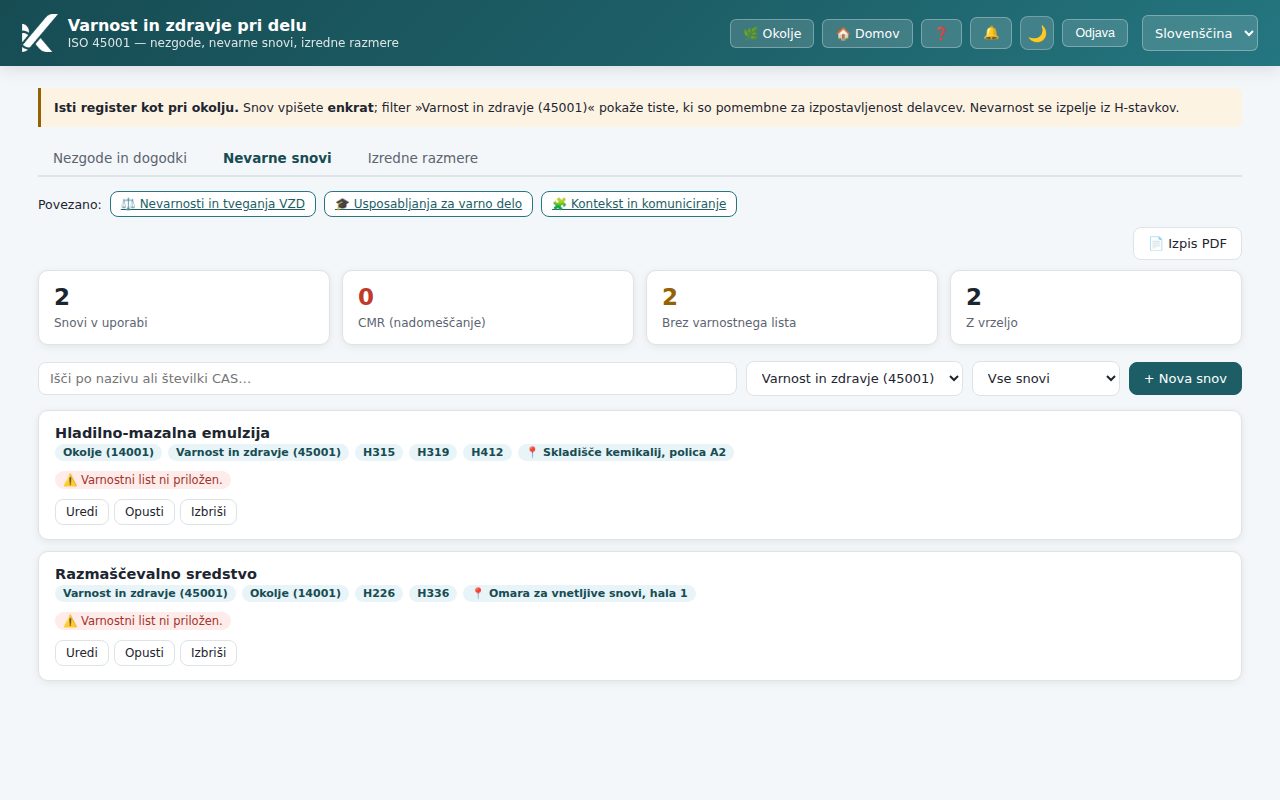Click Hladilno-mazalna emulzija title
The image size is (1280, 800).
tap(163, 433)
